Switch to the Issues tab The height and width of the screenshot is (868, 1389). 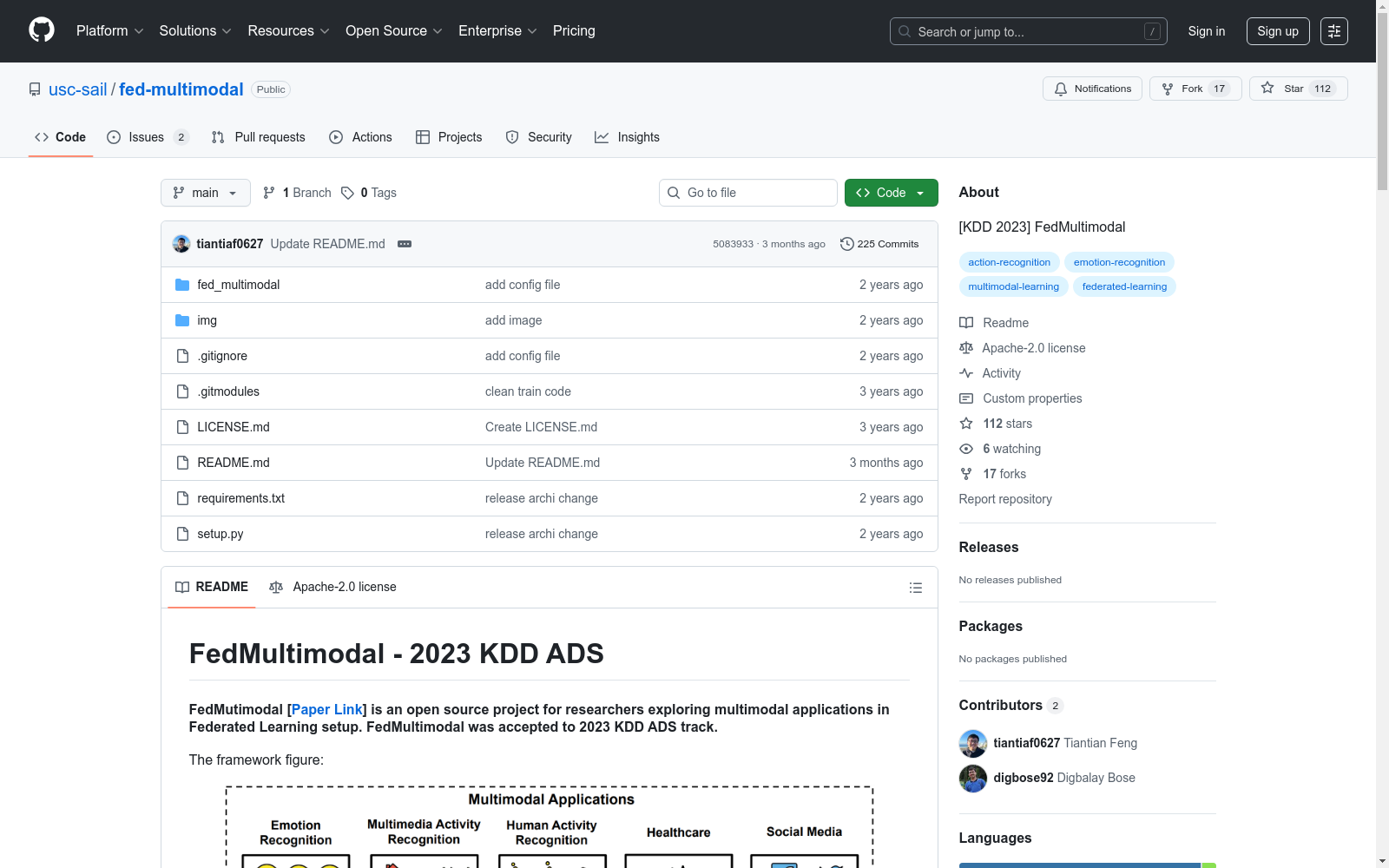148,137
